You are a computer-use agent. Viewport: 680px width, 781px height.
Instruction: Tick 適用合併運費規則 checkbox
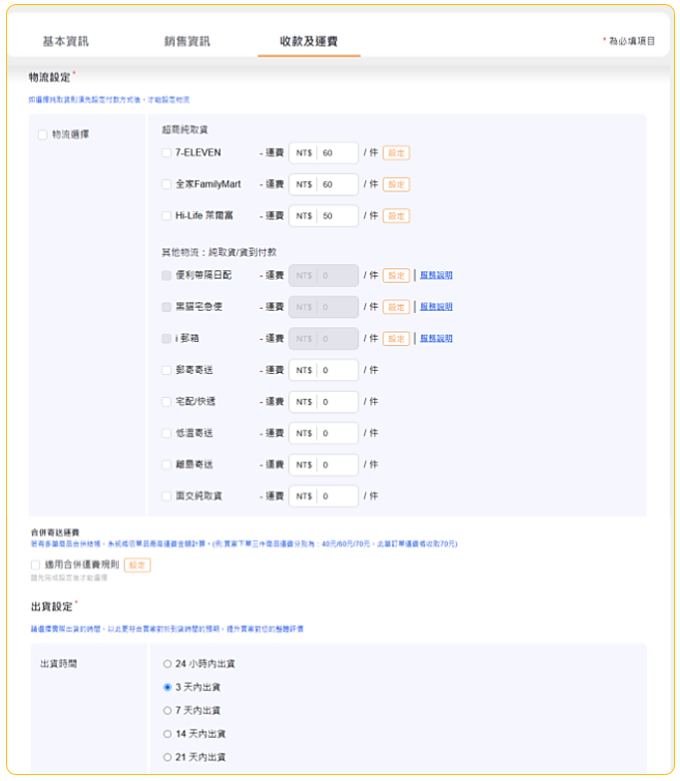pyautogui.click(x=36, y=565)
